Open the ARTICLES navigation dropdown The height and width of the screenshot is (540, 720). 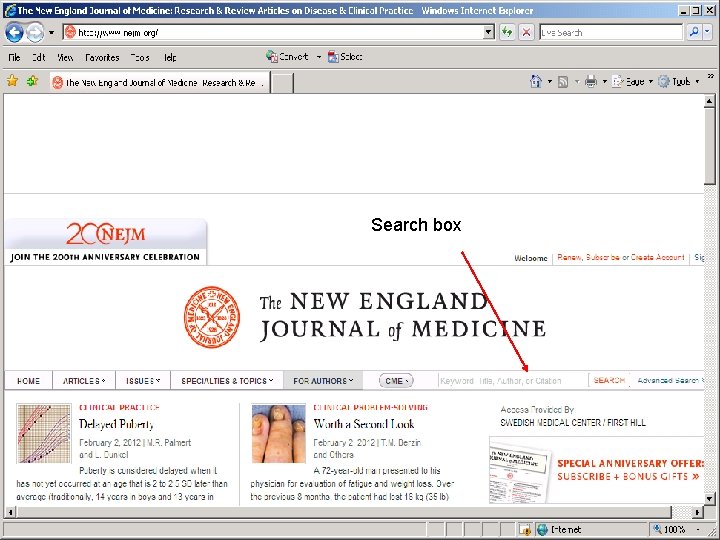coord(84,381)
